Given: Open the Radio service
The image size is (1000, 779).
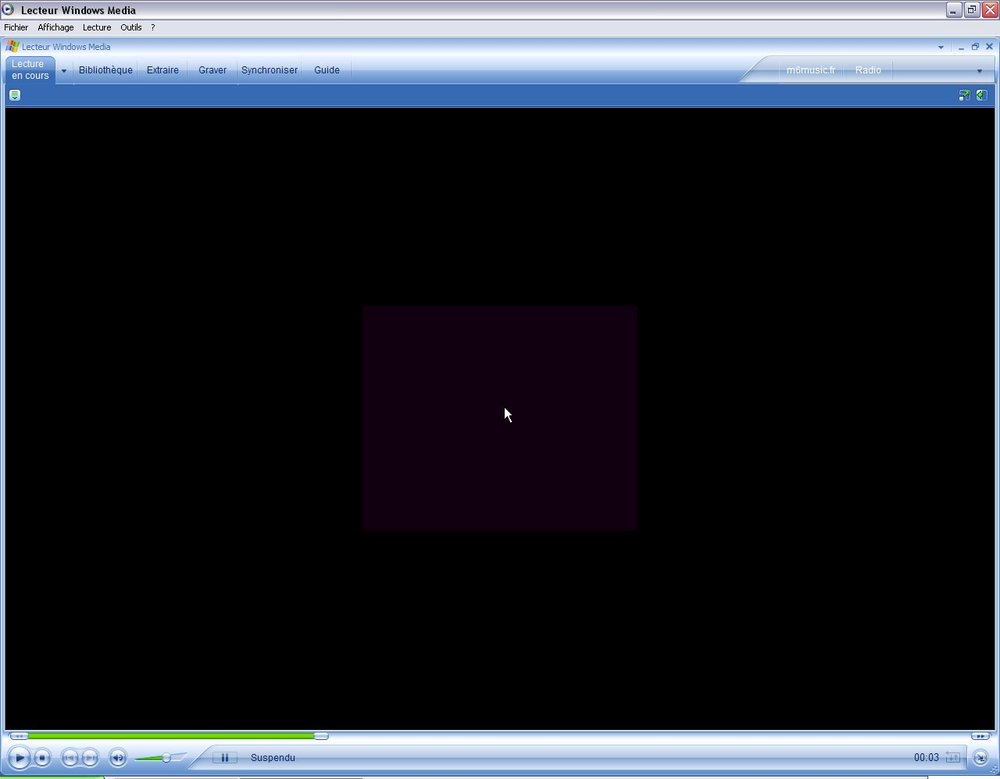Looking at the screenshot, I should pyautogui.click(x=868, y=70).
